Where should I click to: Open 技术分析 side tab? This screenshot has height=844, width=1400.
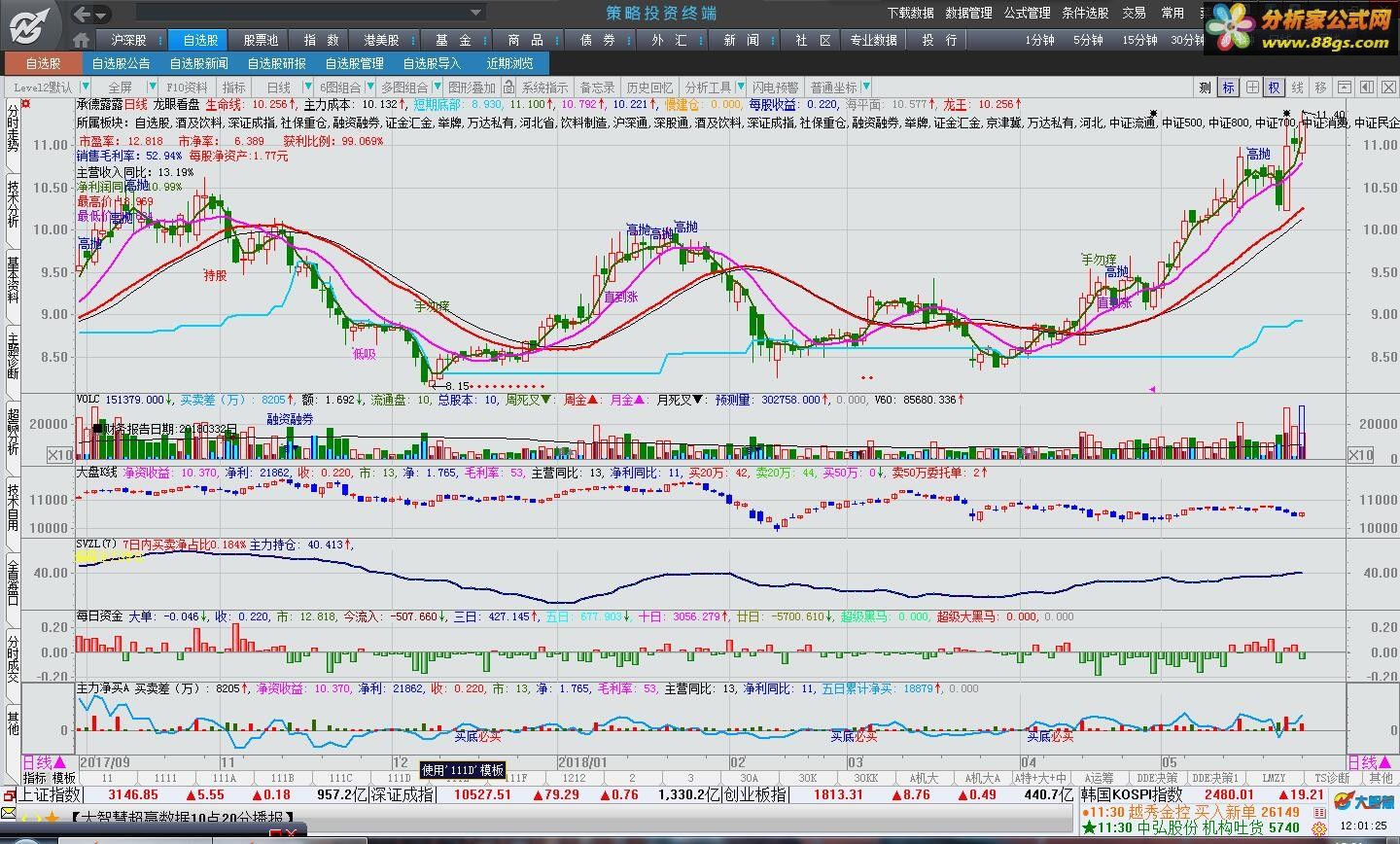[13, 202]
